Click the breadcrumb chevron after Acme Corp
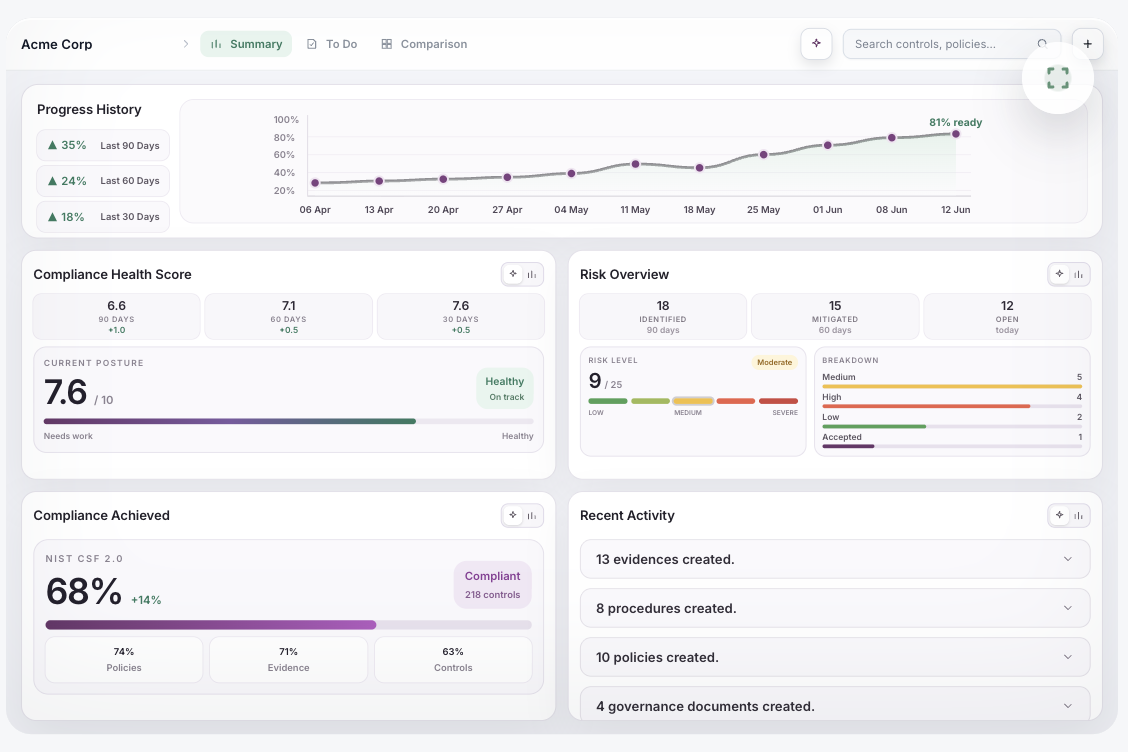 tap(186, 44)
